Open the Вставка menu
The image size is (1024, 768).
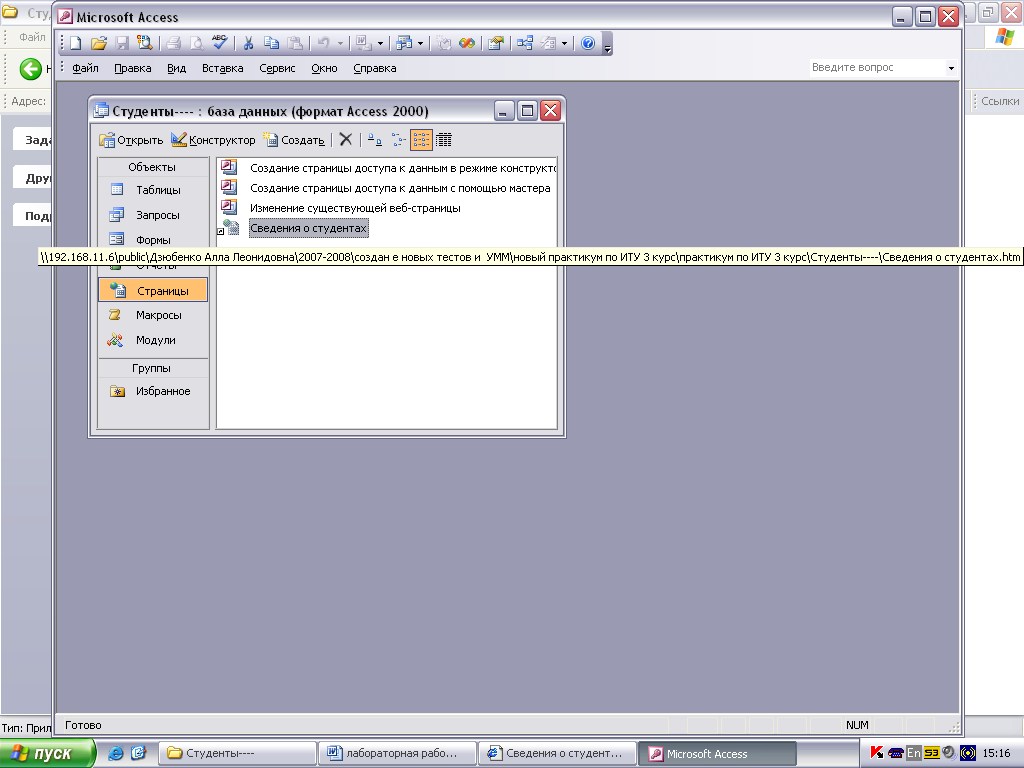tap(222, 68)
